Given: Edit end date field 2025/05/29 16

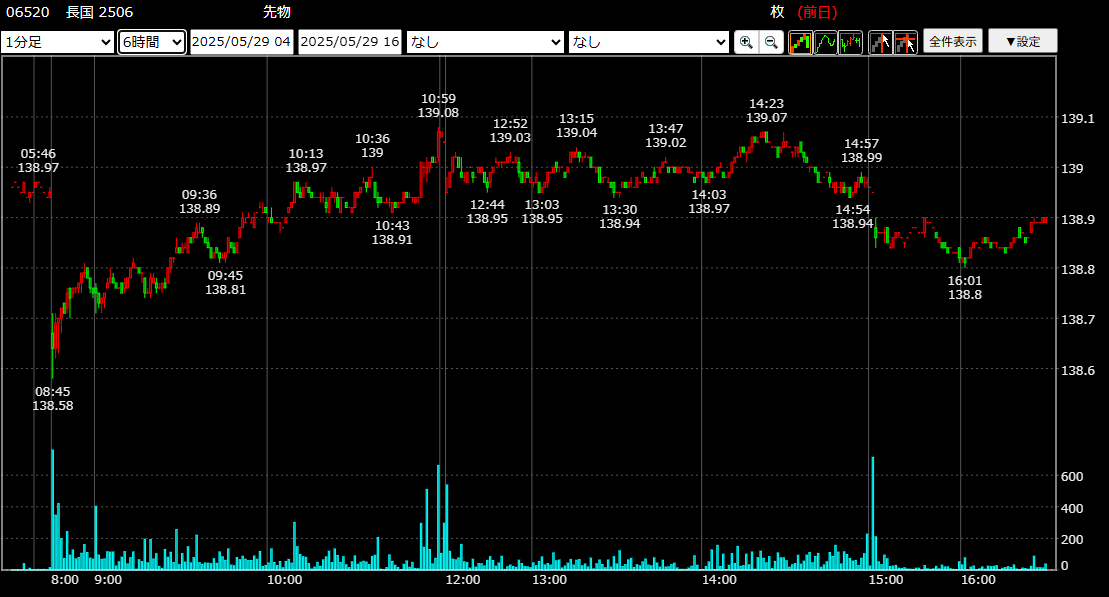Looking at the screenshot, I should pos(349,42).
